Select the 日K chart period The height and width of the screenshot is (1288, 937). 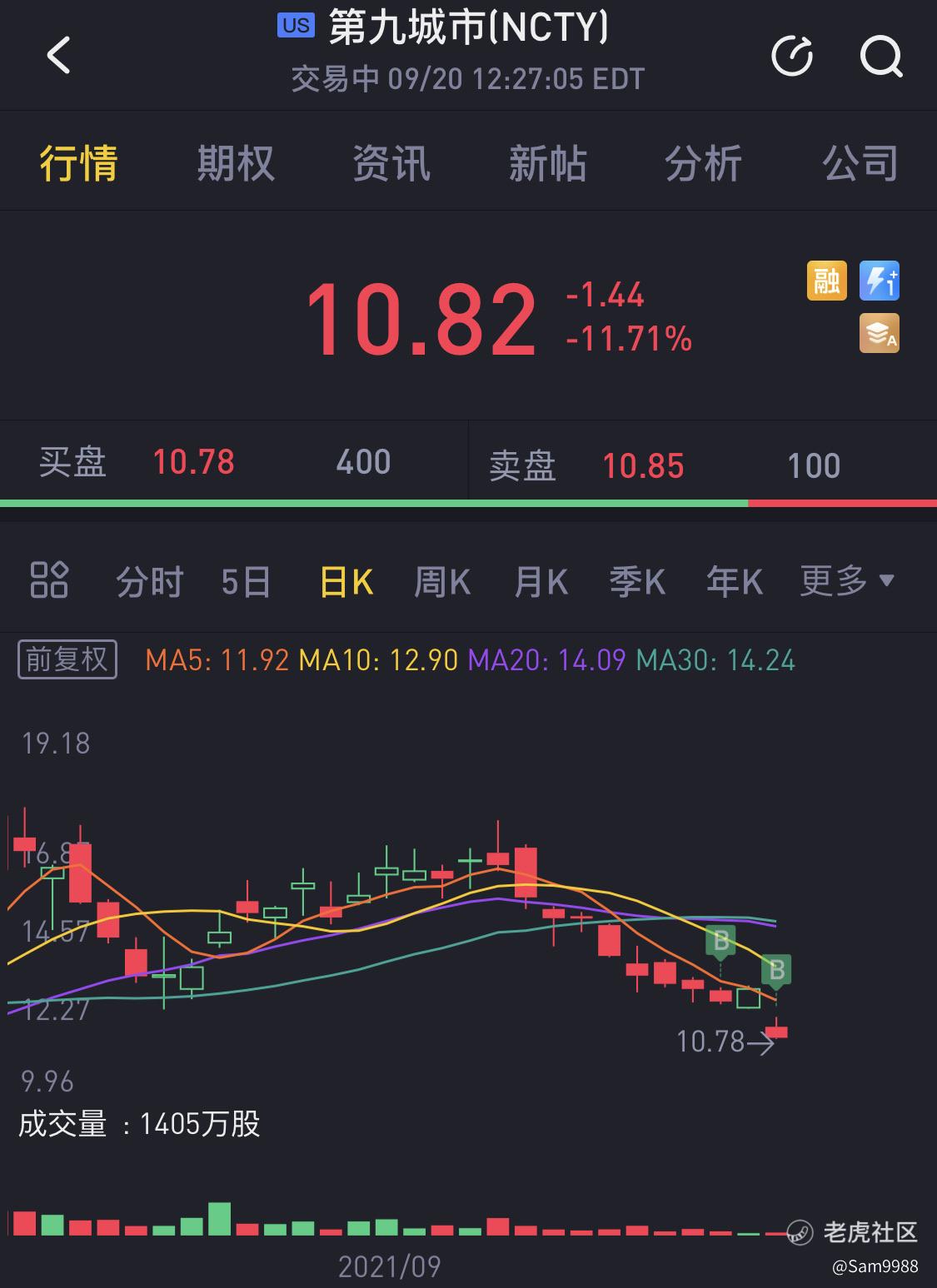click(x=346, y=581)
